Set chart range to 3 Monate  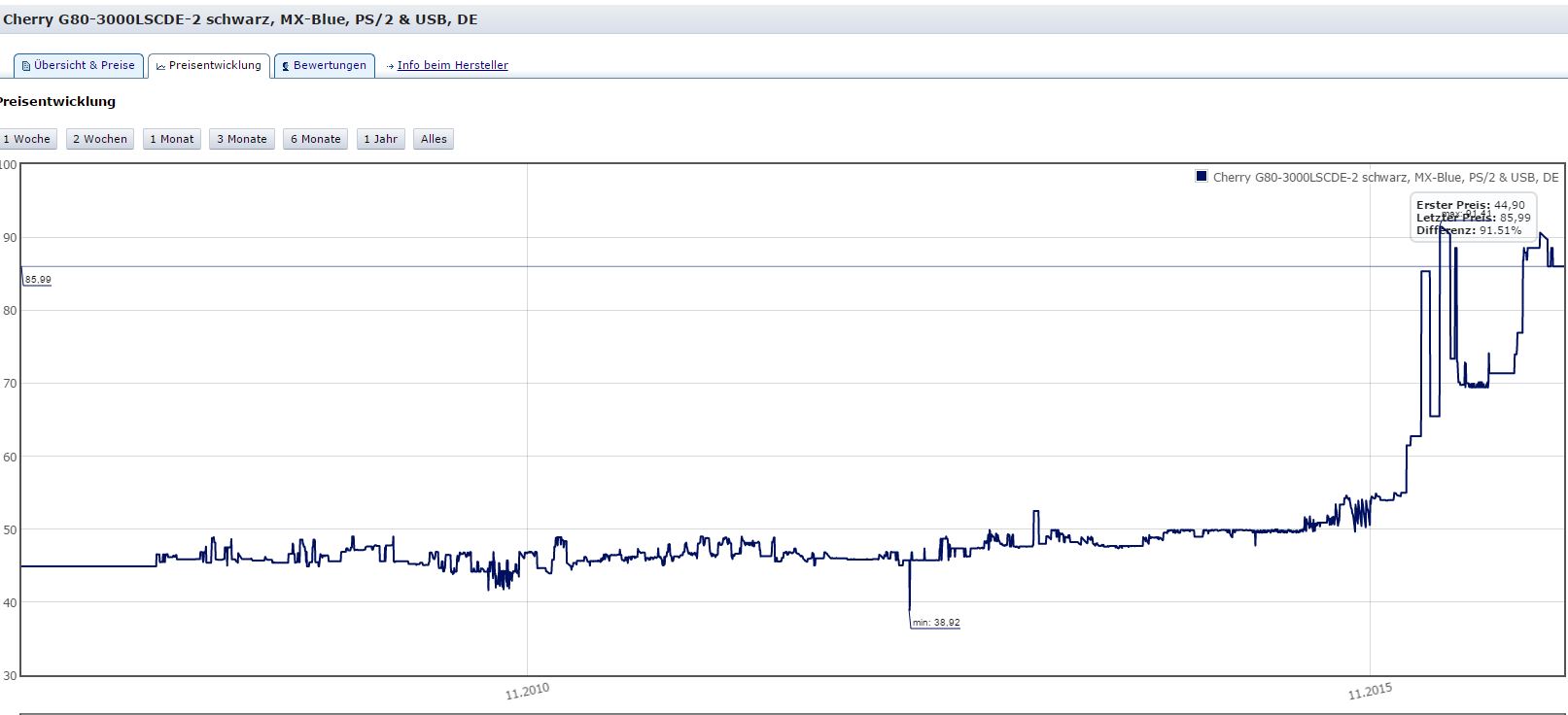(242, 139)
